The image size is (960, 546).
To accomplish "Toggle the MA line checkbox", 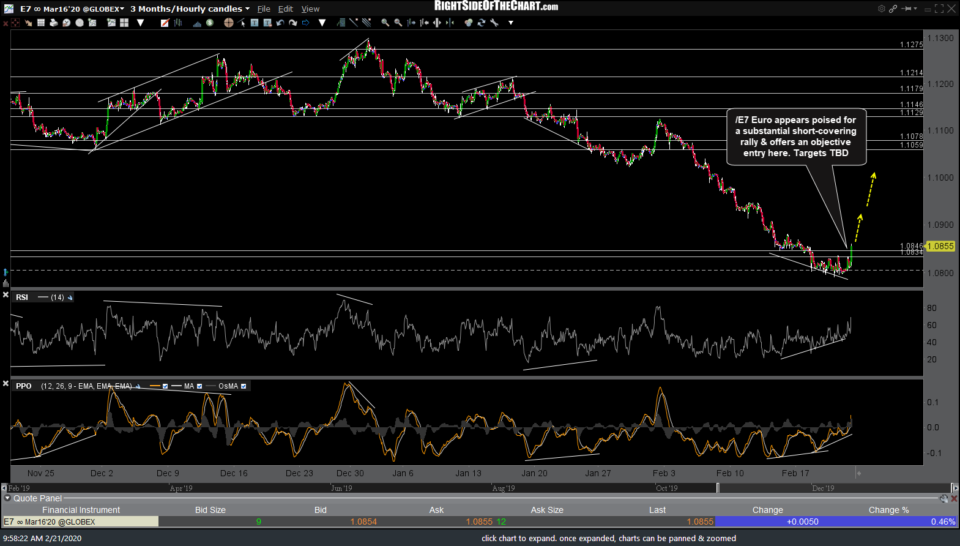I will tap(199, 386).
